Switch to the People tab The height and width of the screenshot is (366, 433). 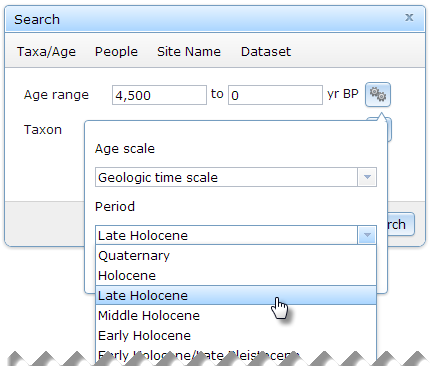coord(116,52)
